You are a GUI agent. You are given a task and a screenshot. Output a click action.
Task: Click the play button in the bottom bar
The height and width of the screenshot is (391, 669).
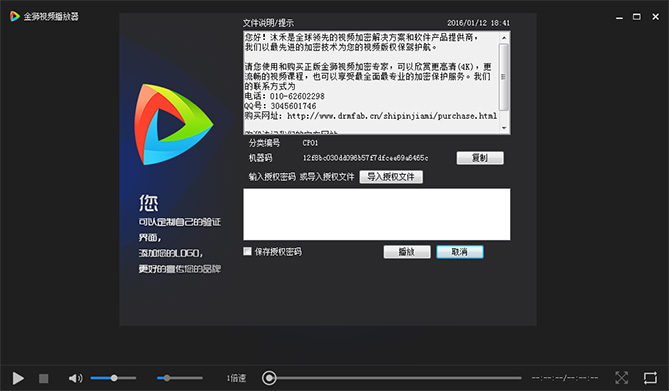17,378
